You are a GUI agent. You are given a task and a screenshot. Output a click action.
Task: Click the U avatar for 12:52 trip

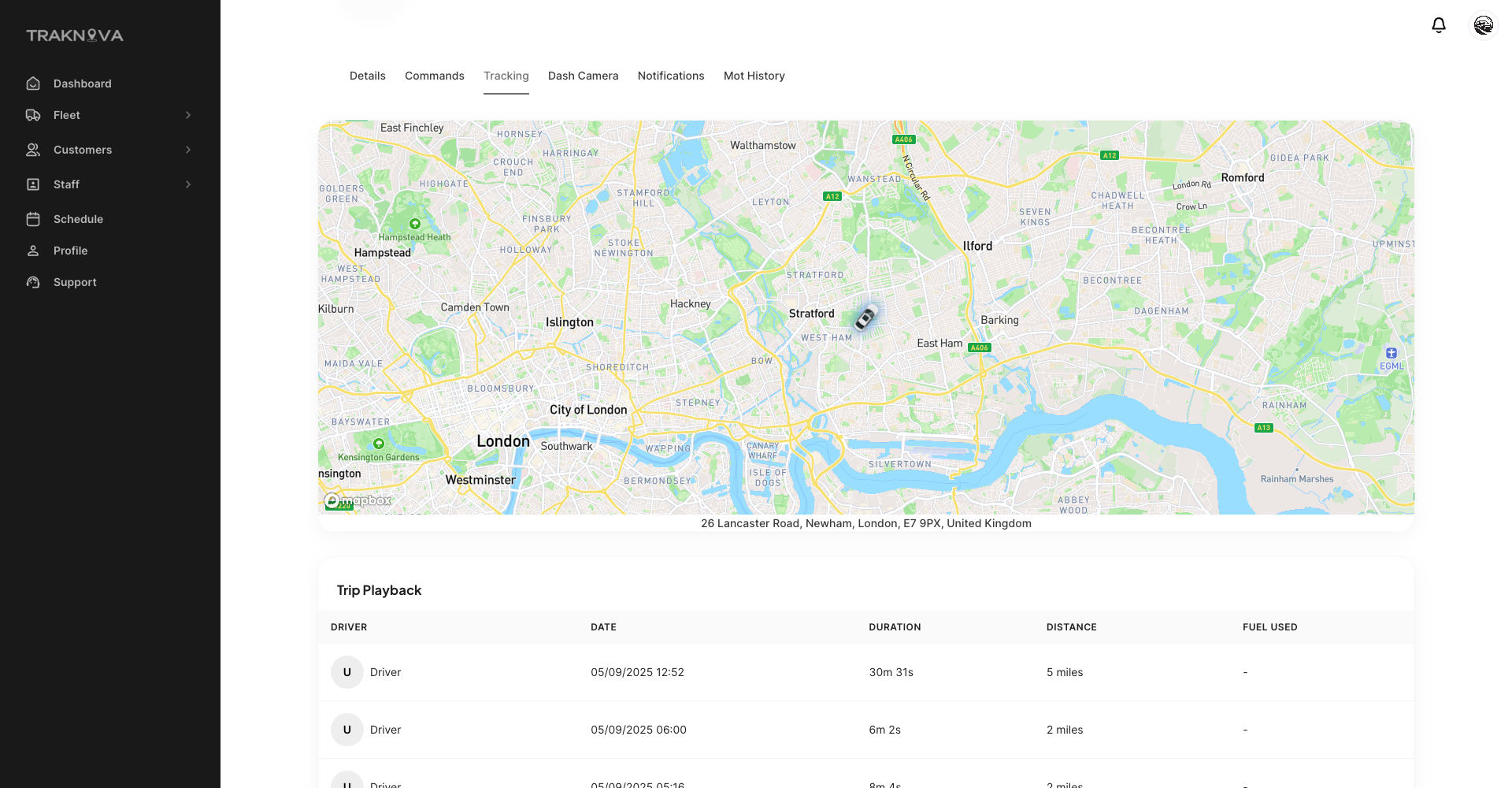click(x=347, y=672)
